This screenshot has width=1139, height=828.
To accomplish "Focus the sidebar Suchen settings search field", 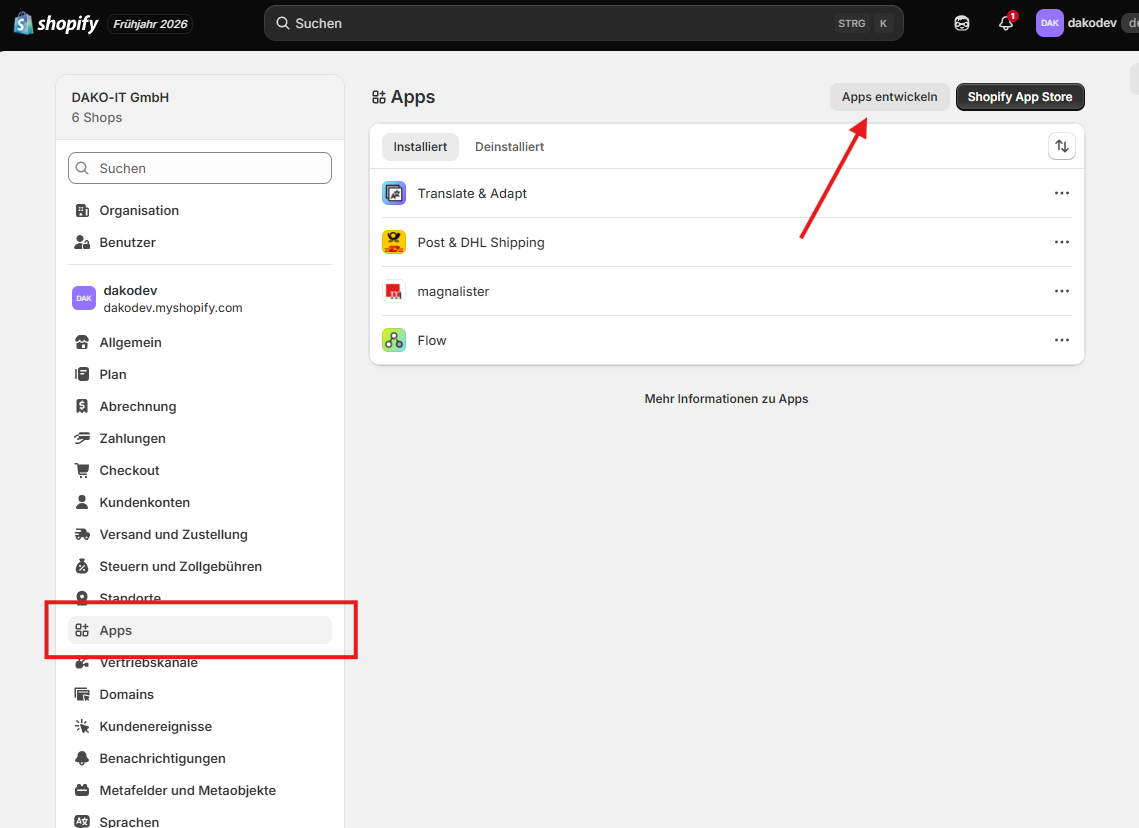I will point(200,168).
